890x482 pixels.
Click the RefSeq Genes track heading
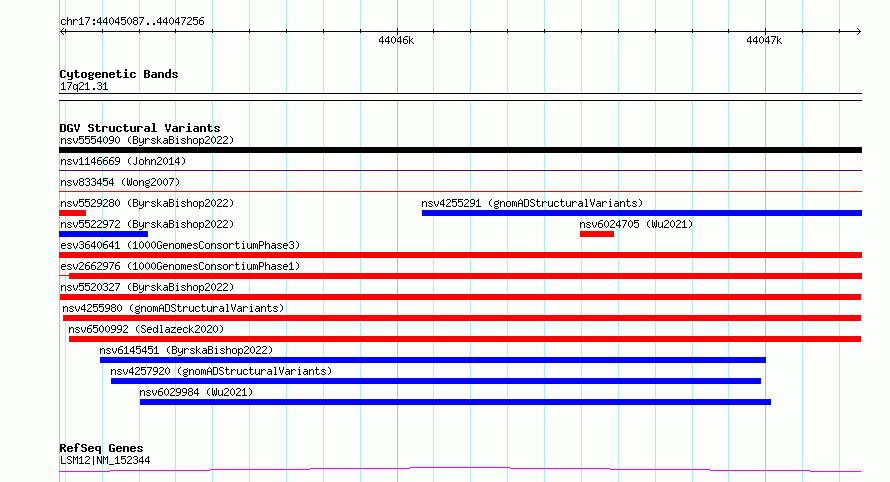click(101, 448)
